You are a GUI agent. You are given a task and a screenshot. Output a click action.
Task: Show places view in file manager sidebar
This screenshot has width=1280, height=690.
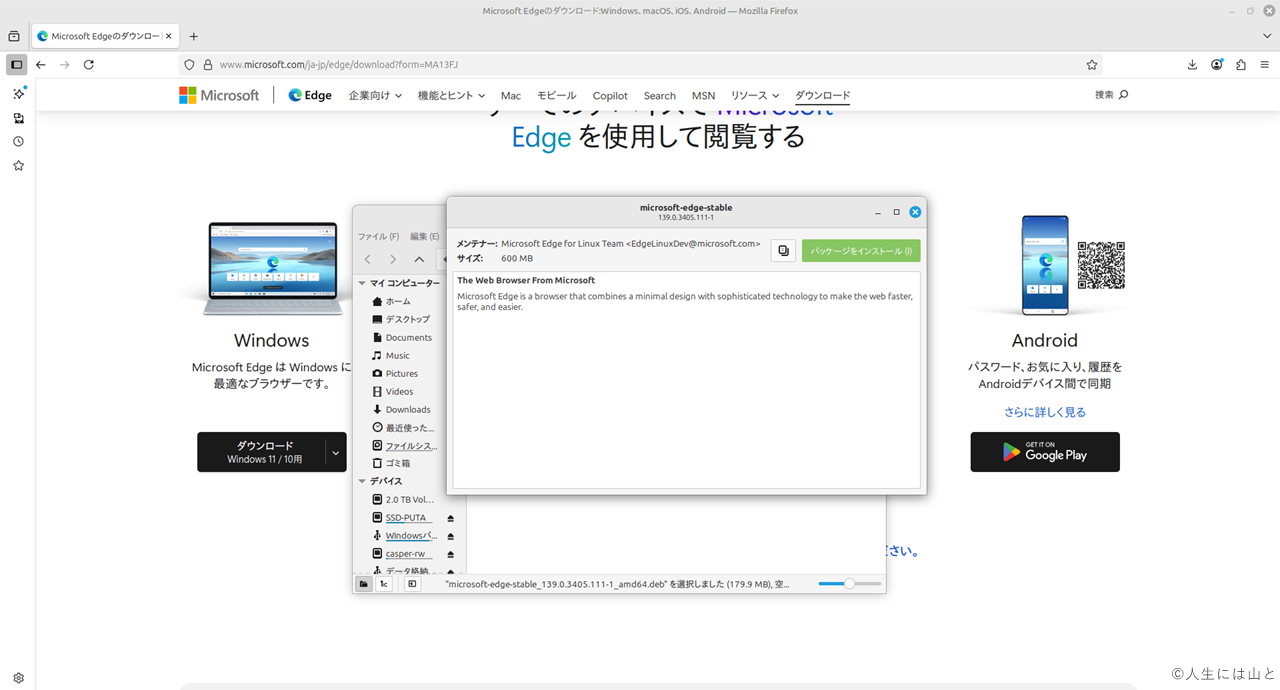pos(364,584)
